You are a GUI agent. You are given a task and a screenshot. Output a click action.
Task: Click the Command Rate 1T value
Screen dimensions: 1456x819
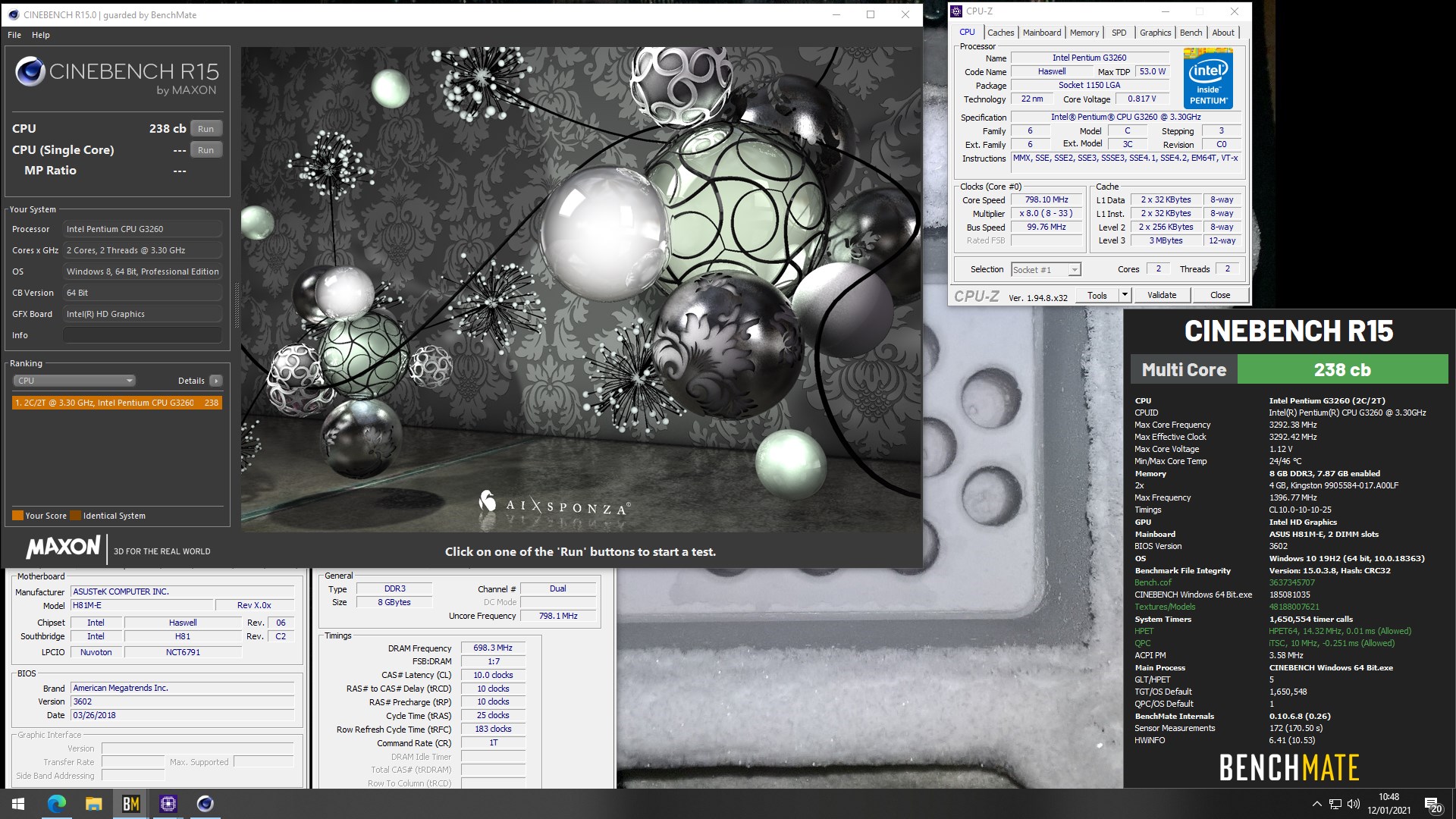tap(493, 743)
